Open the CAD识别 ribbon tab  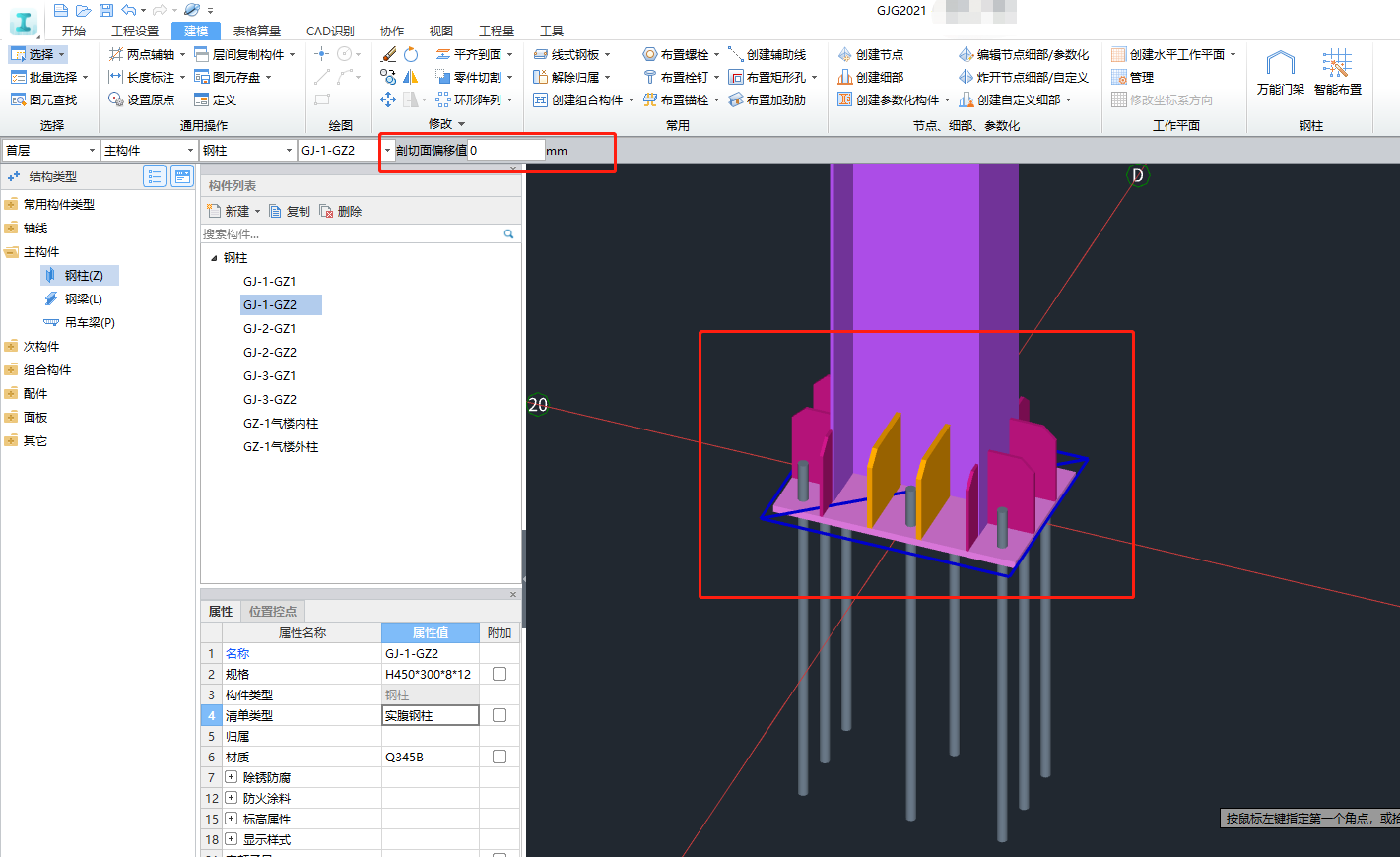pyautogui.click(x=330, y=31)
